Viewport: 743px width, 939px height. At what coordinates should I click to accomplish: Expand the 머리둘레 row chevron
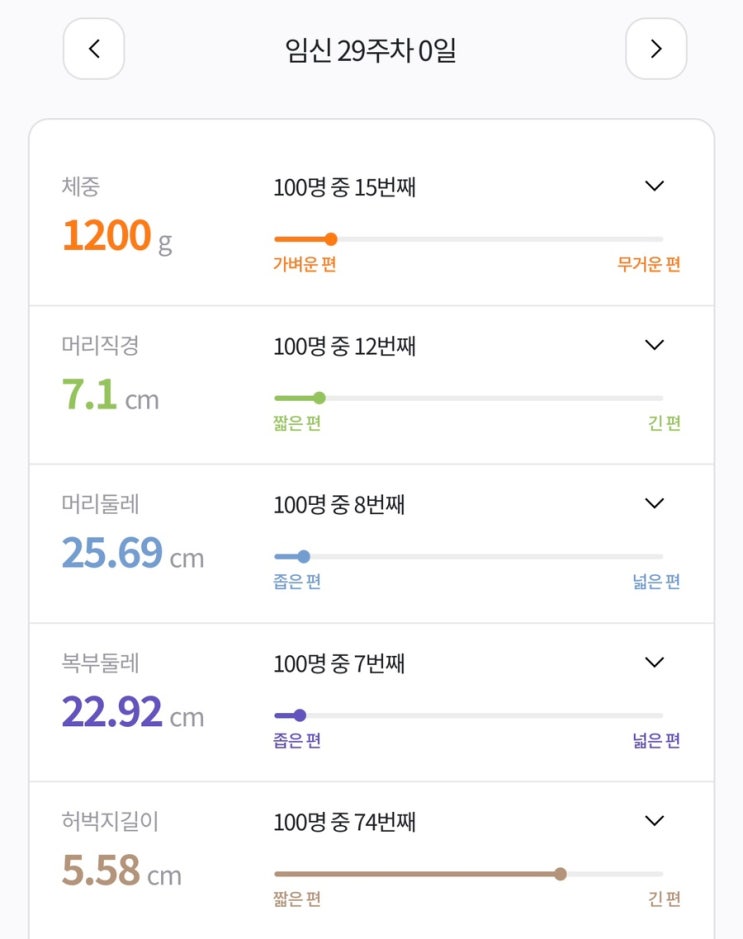pos(654,503)
